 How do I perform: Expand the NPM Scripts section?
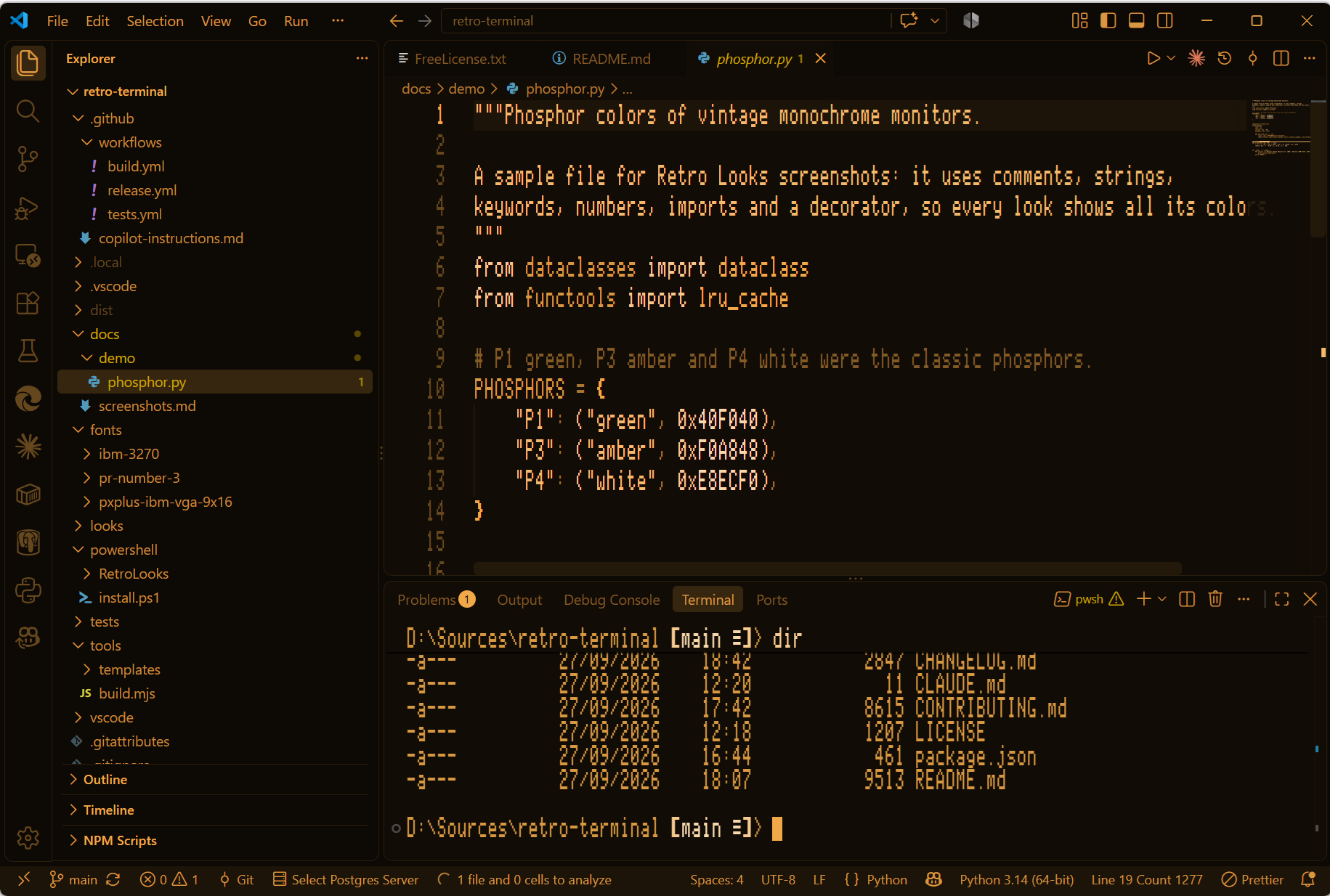[x=215, y=840]
